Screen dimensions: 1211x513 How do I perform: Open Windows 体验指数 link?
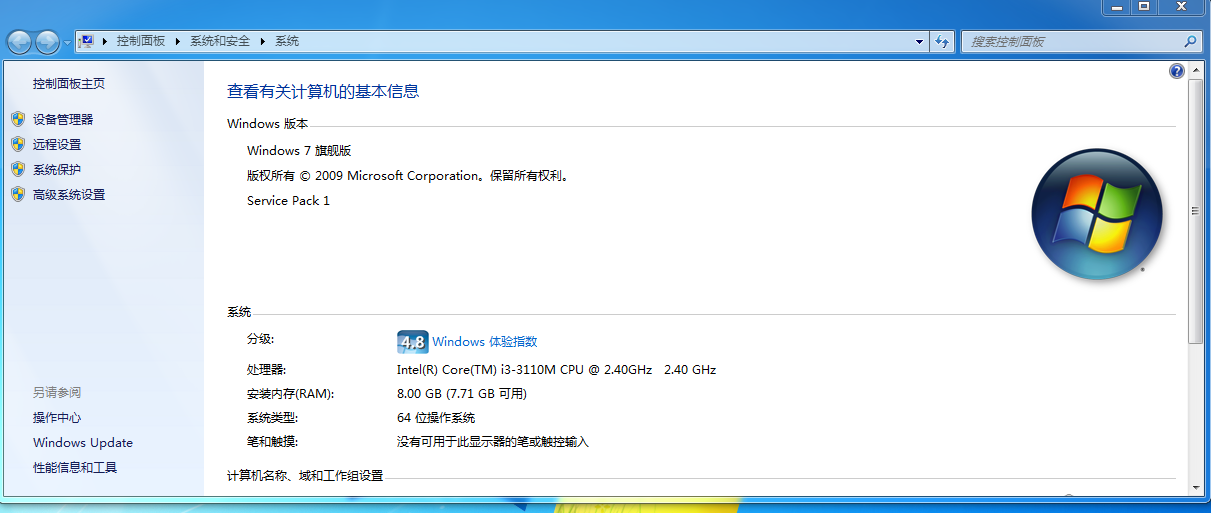[x=485, y=342]
